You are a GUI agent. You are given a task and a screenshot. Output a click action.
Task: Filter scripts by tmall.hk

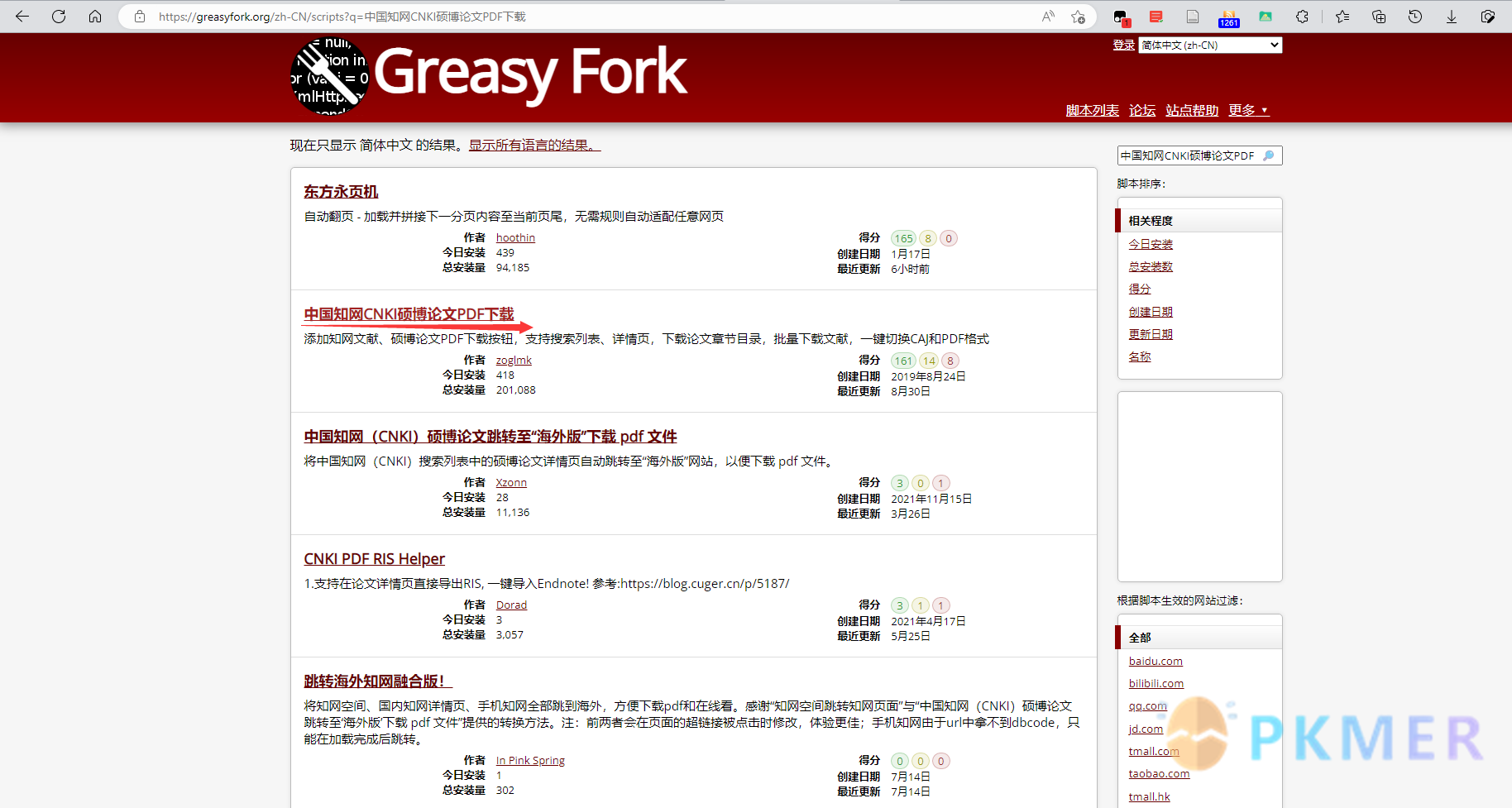[x=1149, y=796]
